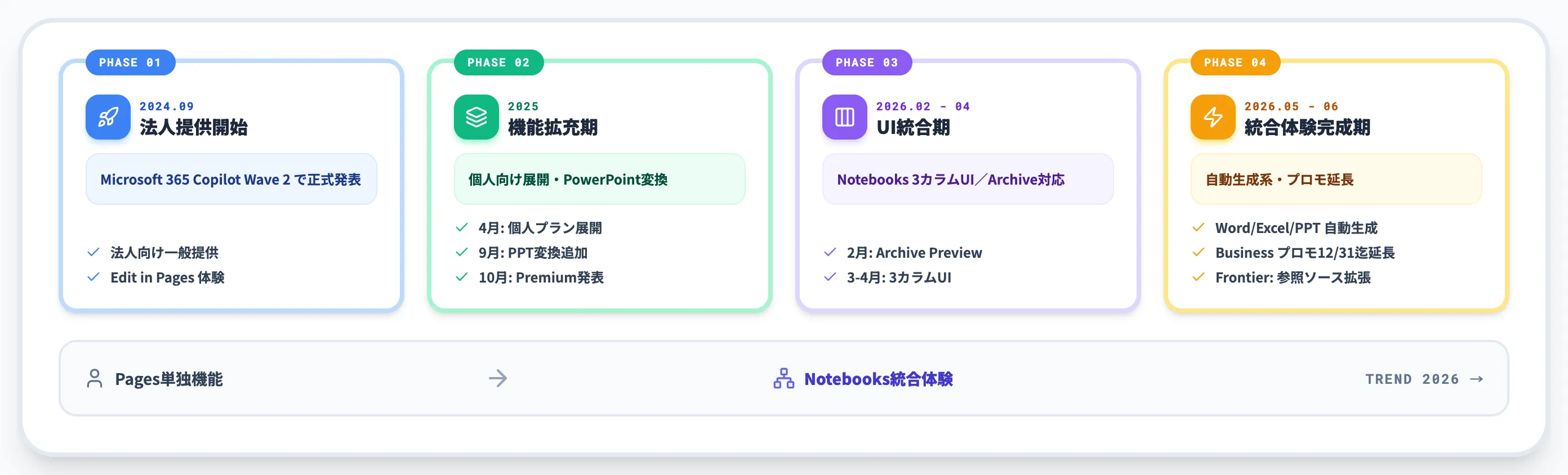Click the Notebooks統合体験 label
The height and width of the screenshot is (475, 1568).
[879, 379]
